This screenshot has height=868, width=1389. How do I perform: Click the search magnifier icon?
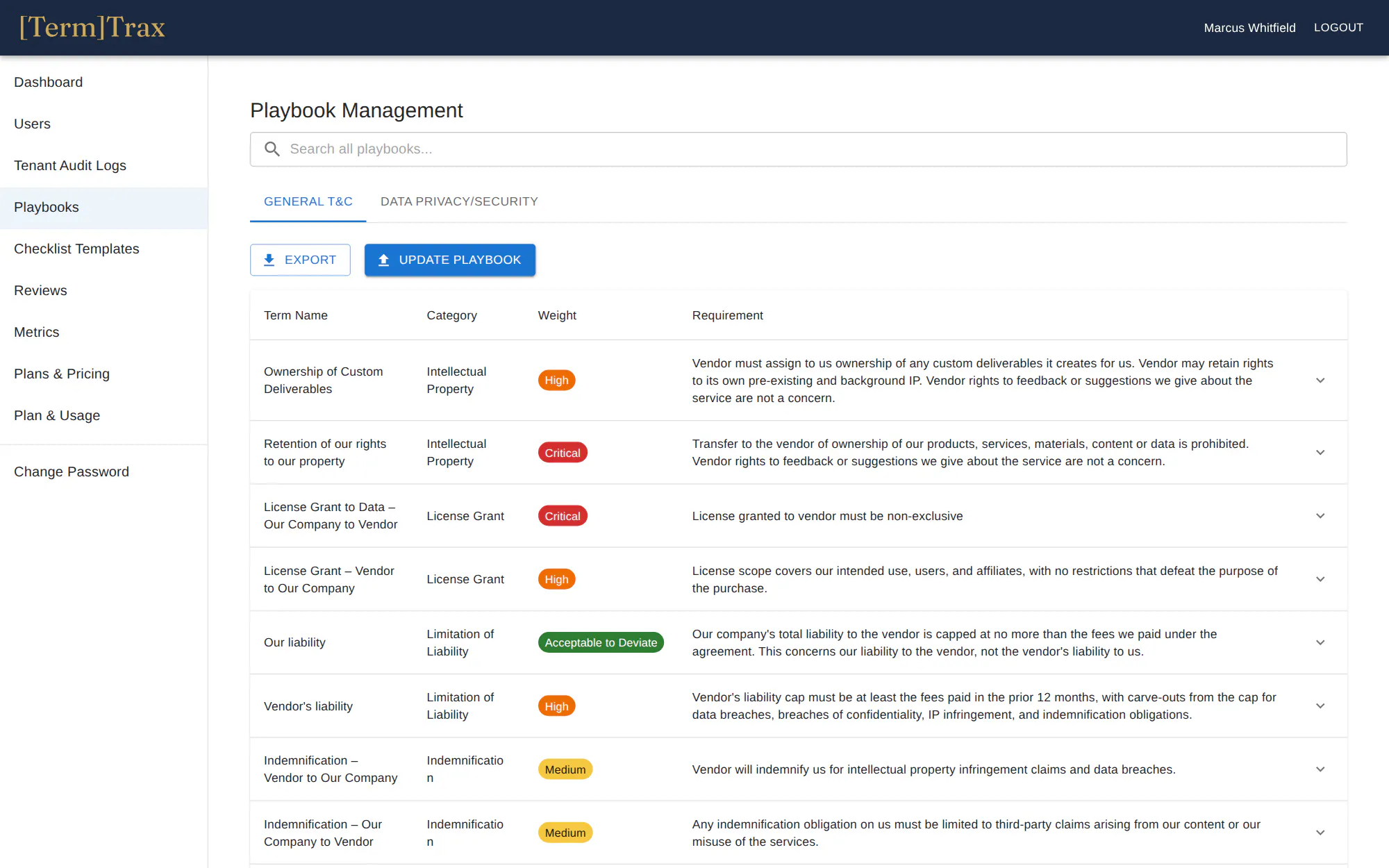coord(272,149)
